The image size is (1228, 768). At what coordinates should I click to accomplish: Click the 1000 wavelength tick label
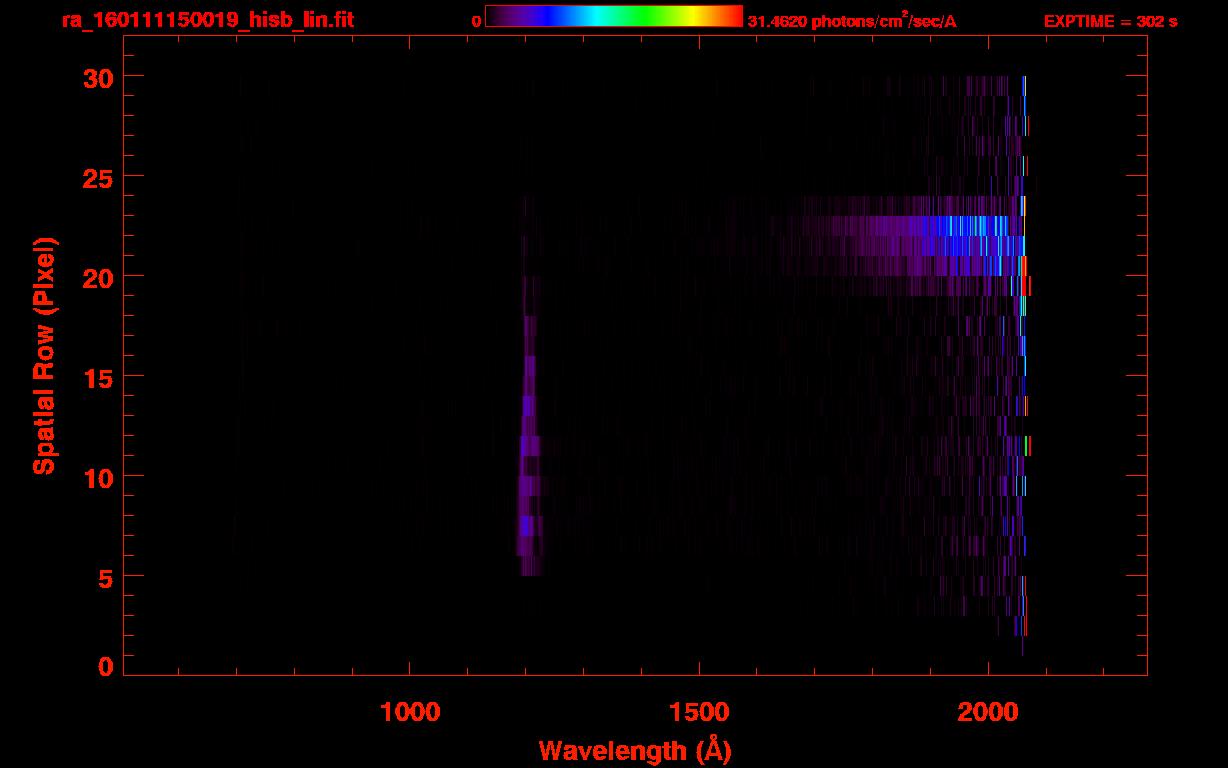point(410,711)
